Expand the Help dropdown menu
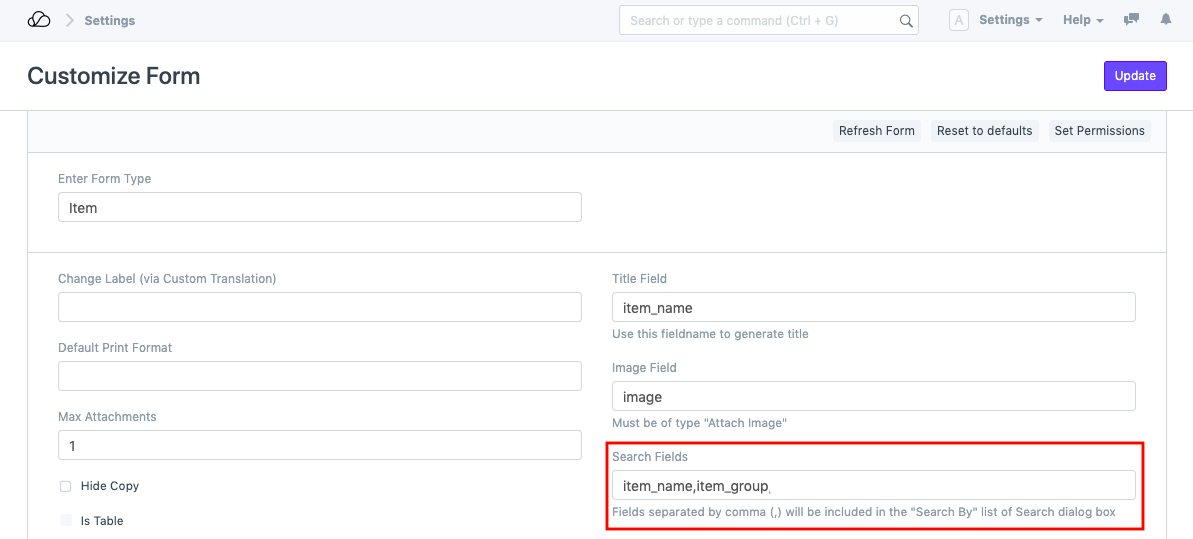Viewport: 1193px width, 539px height. coord(1082,20)
